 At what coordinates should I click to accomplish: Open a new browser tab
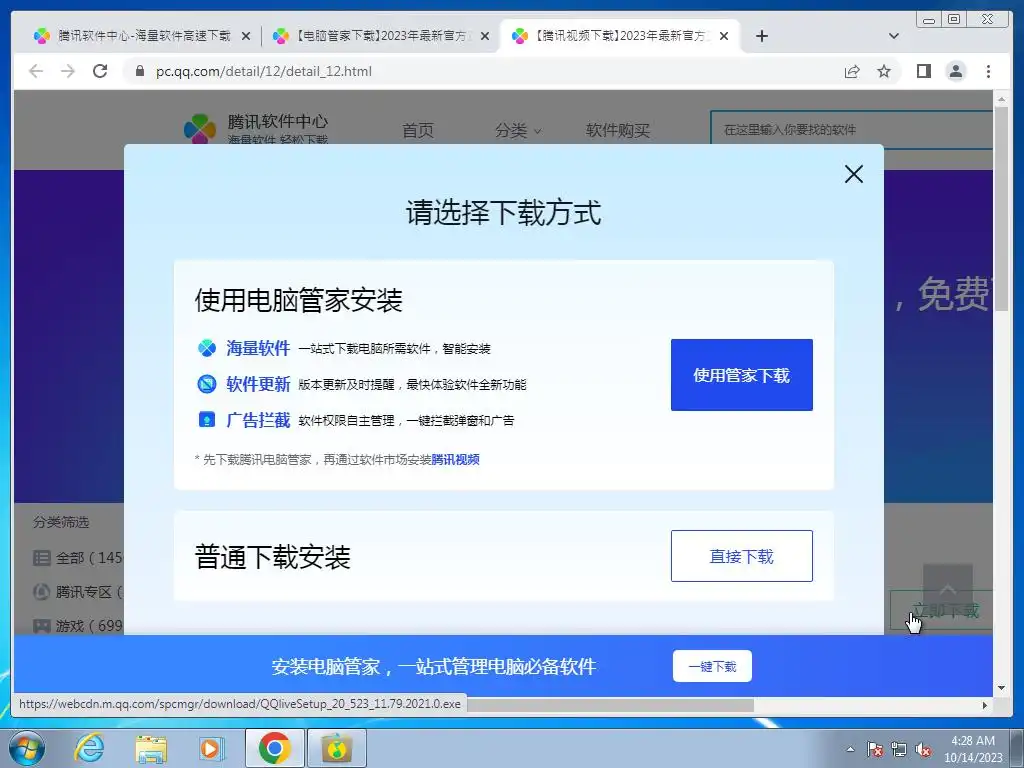click(761, 36)
